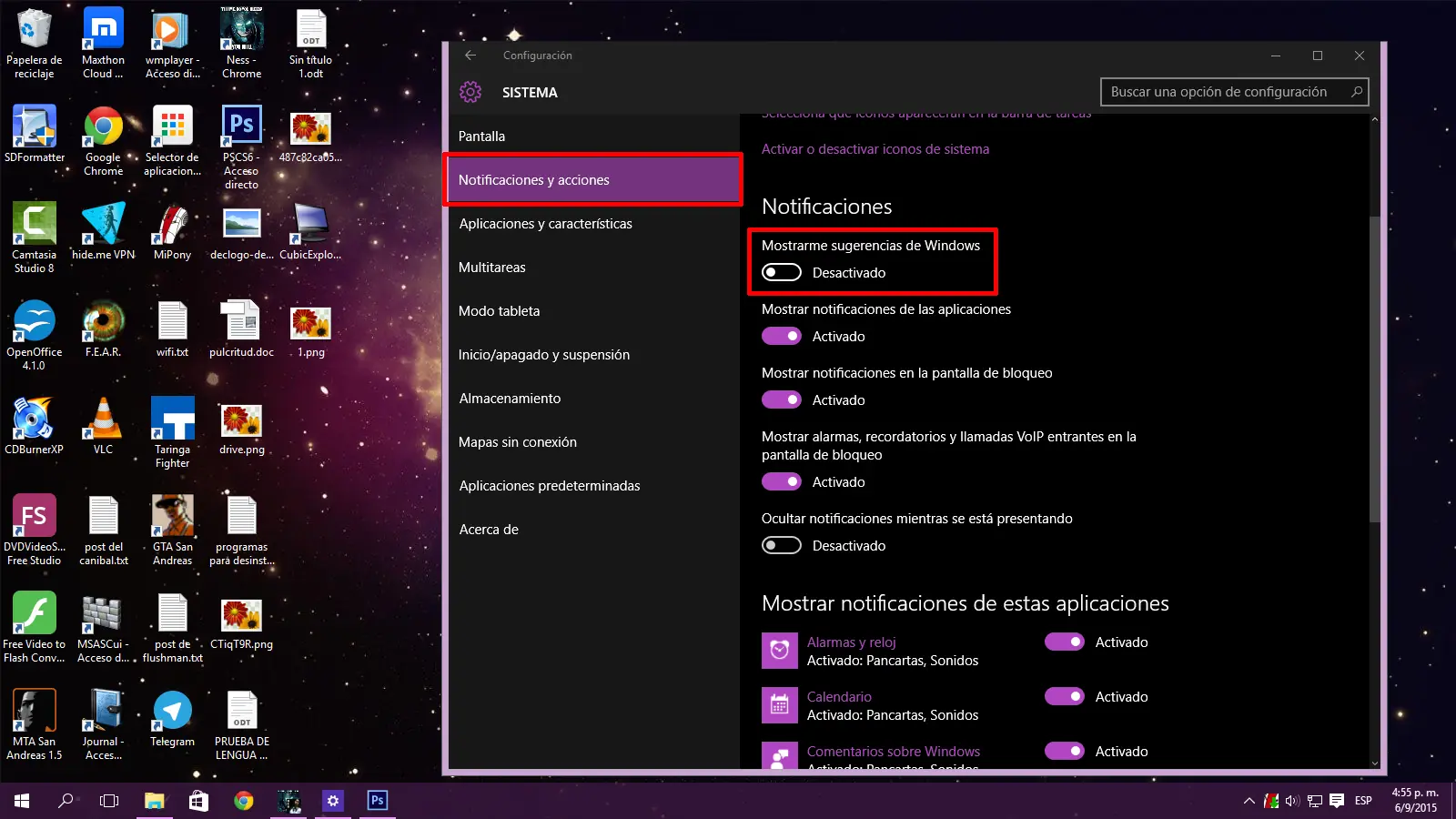
Task: Go back using the arrow button
Action: (470, 55)
